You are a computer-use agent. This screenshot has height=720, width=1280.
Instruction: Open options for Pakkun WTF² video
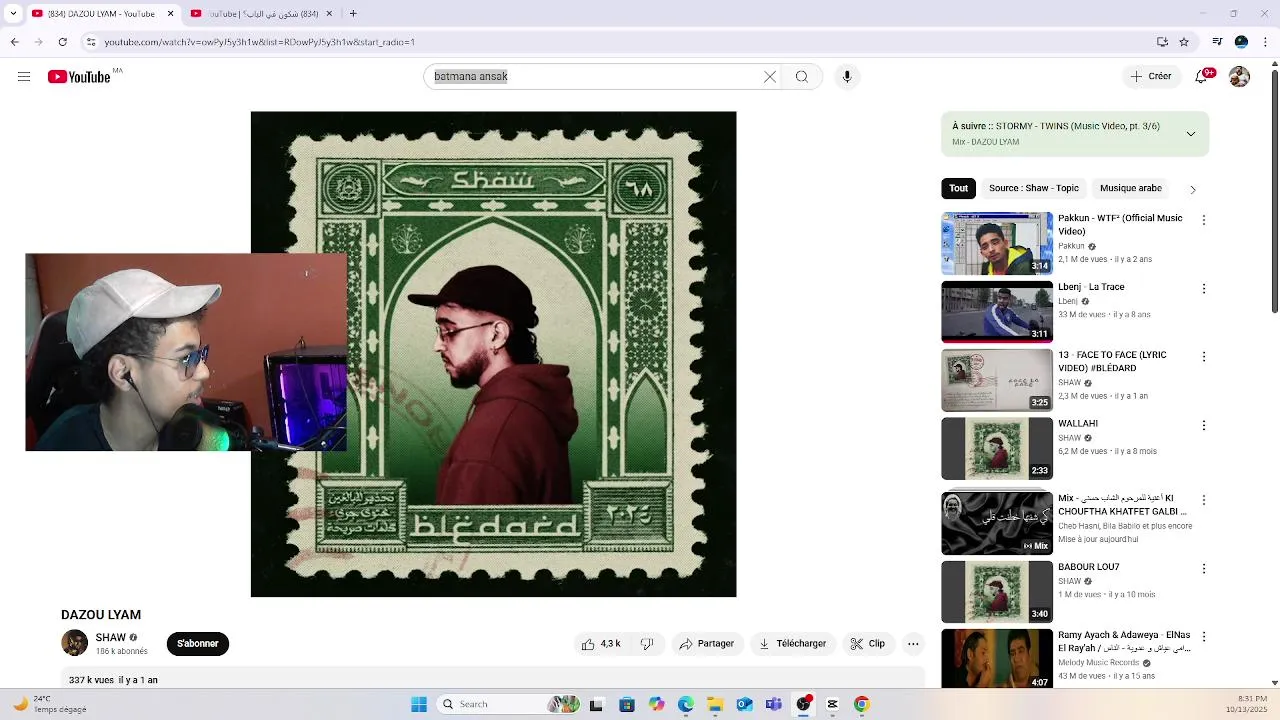pos(1204,220)
